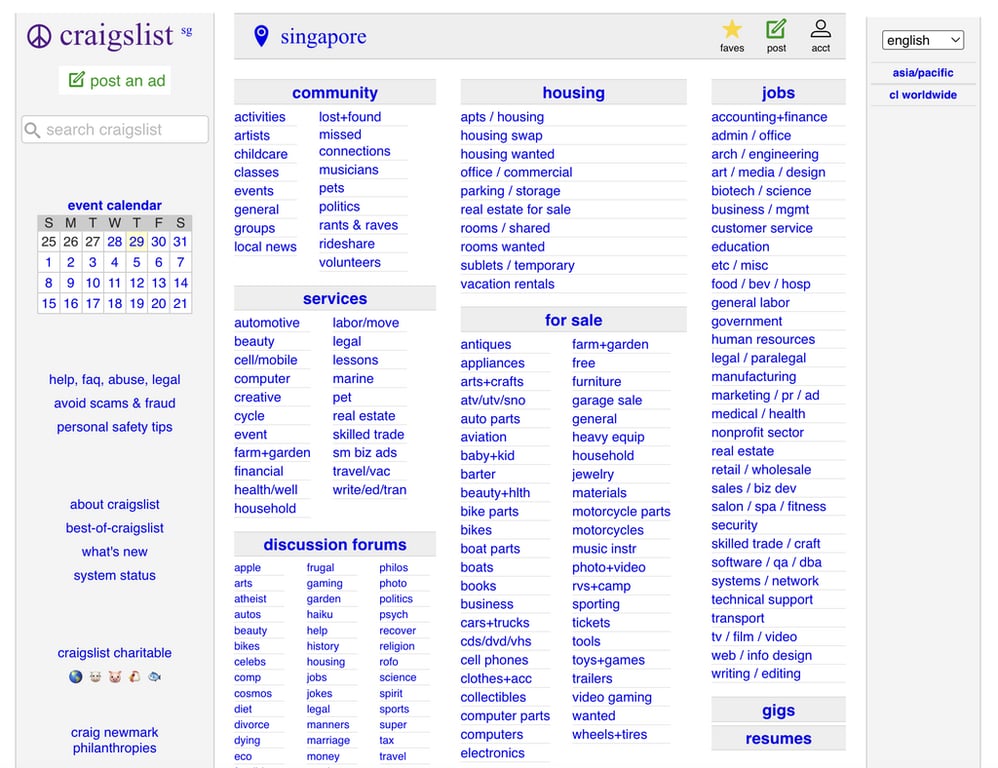Viewport: 998px width, 768px height.
Task: Click the magnifying glass in the search box
Action: (x=31, y=129)
